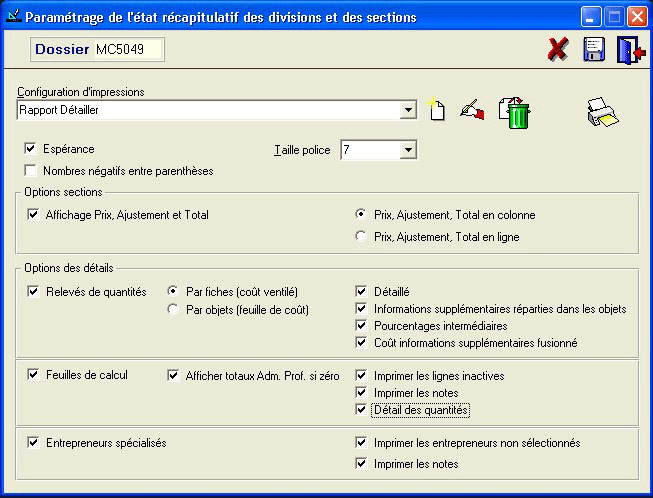The height and width of the screenshot is (498, 653).
Task: Select Par objets (feuille de coût)
Action: pos(173,310)
